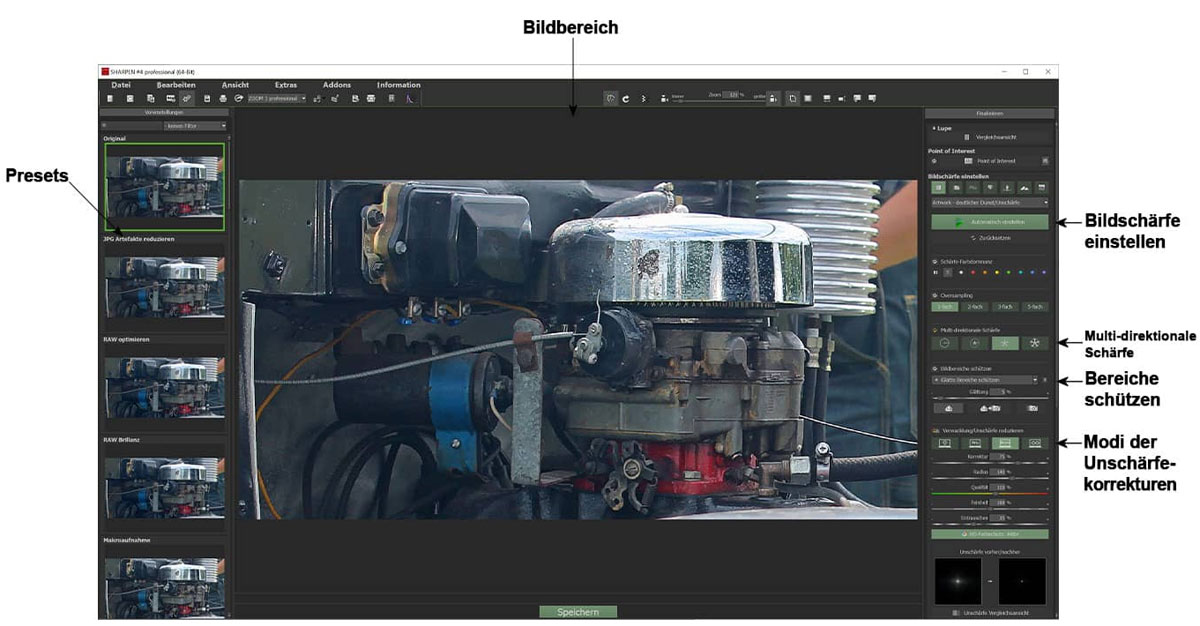This screenshot has width=1200, height=626.
Task: Click the share arrow icon beside the printer
Action: pos(238,99)
